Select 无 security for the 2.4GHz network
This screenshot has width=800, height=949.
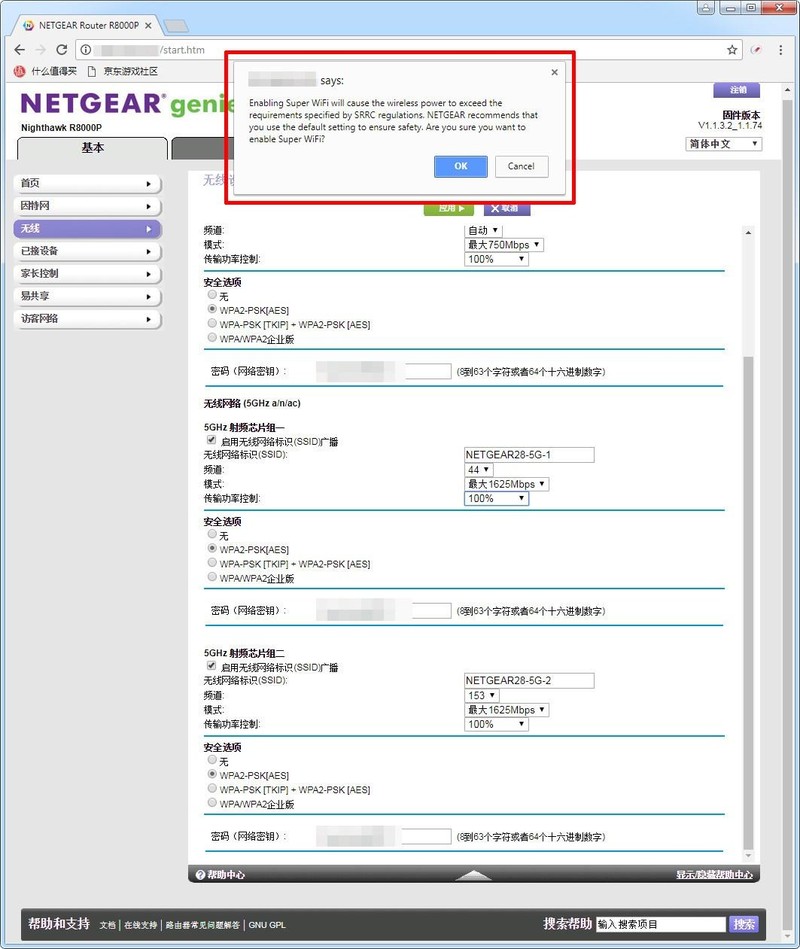212,294
